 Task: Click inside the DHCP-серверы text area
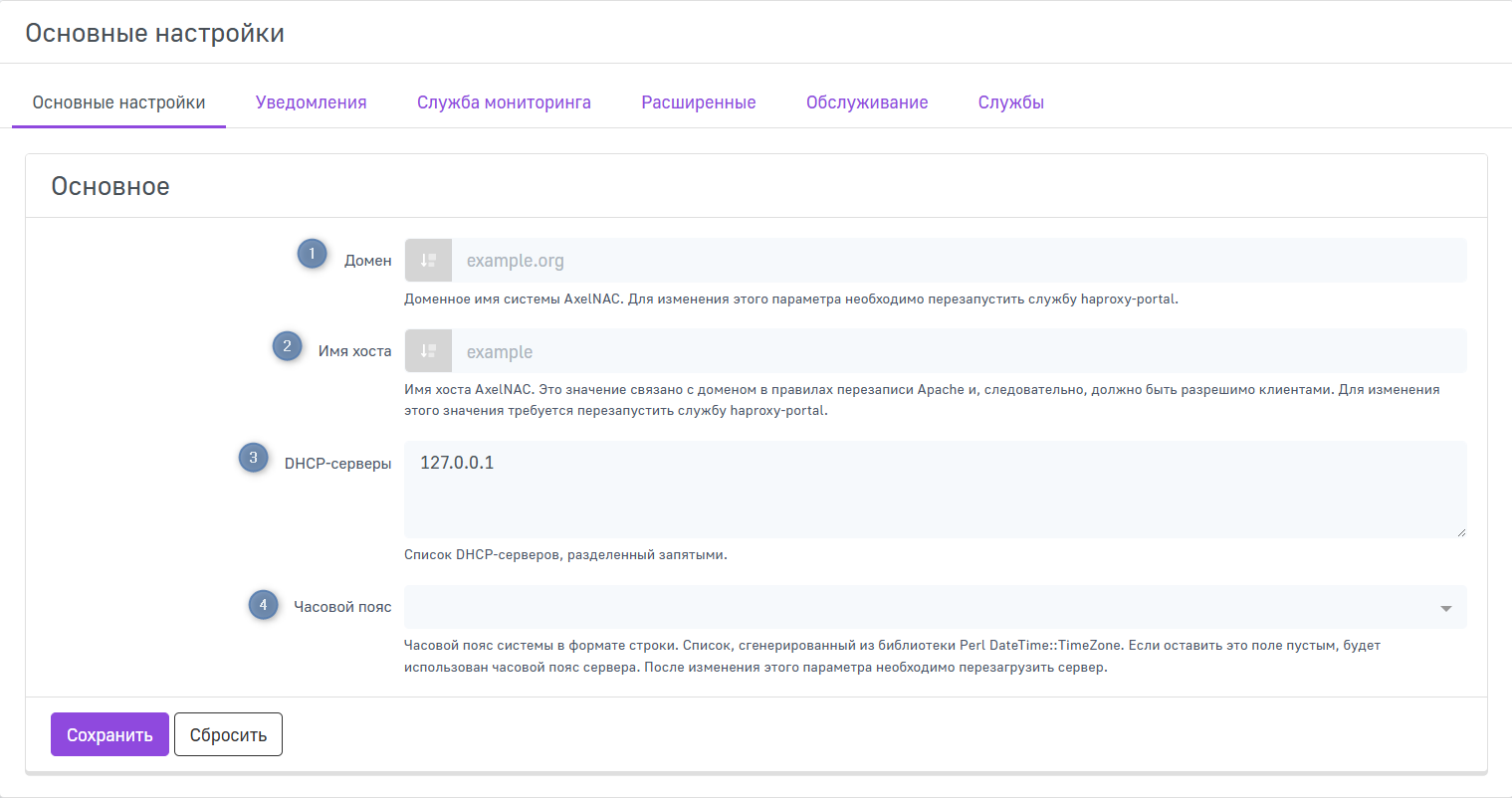coord(934,490)
